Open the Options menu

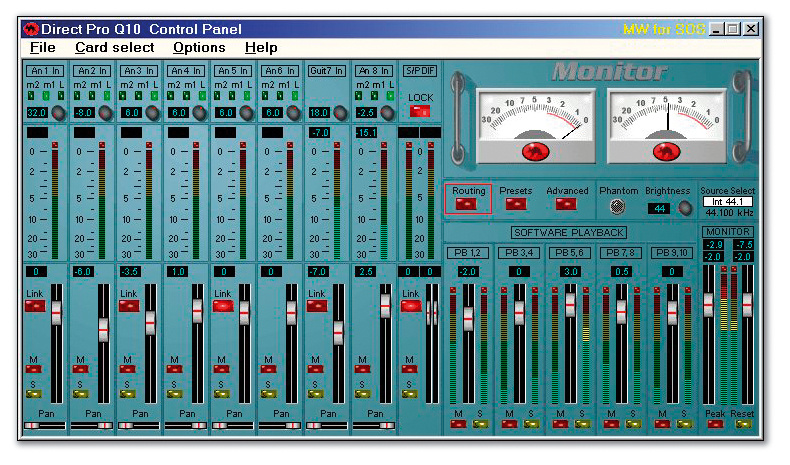[x=199, y=47]
